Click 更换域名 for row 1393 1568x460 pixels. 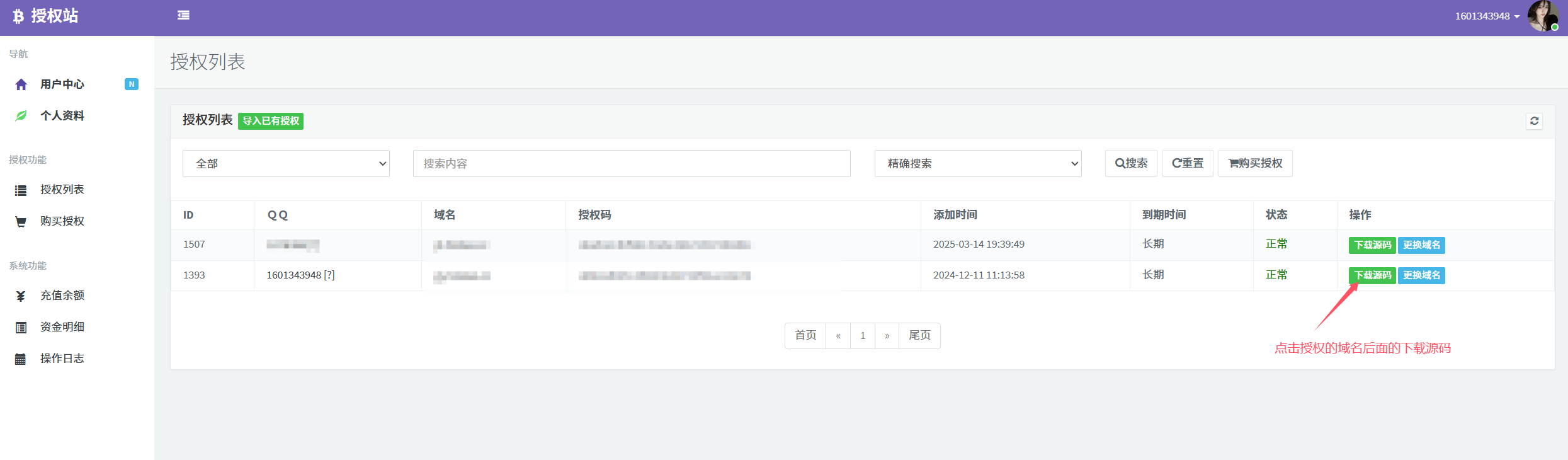coord(1421,275)
